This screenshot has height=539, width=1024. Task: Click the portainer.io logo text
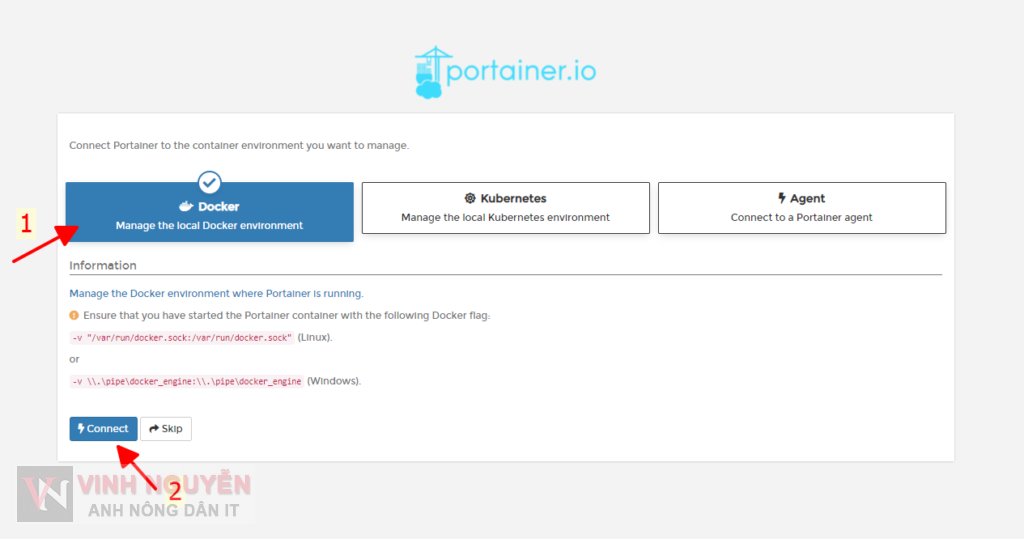click(520, 72)
